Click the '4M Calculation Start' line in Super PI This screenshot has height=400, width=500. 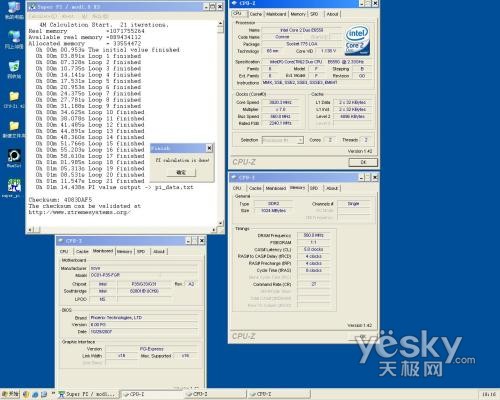click(104, 25)
